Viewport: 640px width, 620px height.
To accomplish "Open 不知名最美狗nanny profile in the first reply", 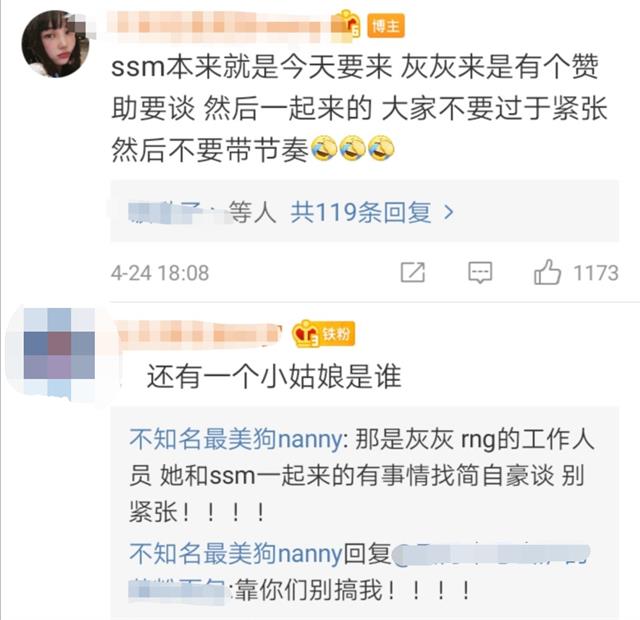I will (236, 440).
